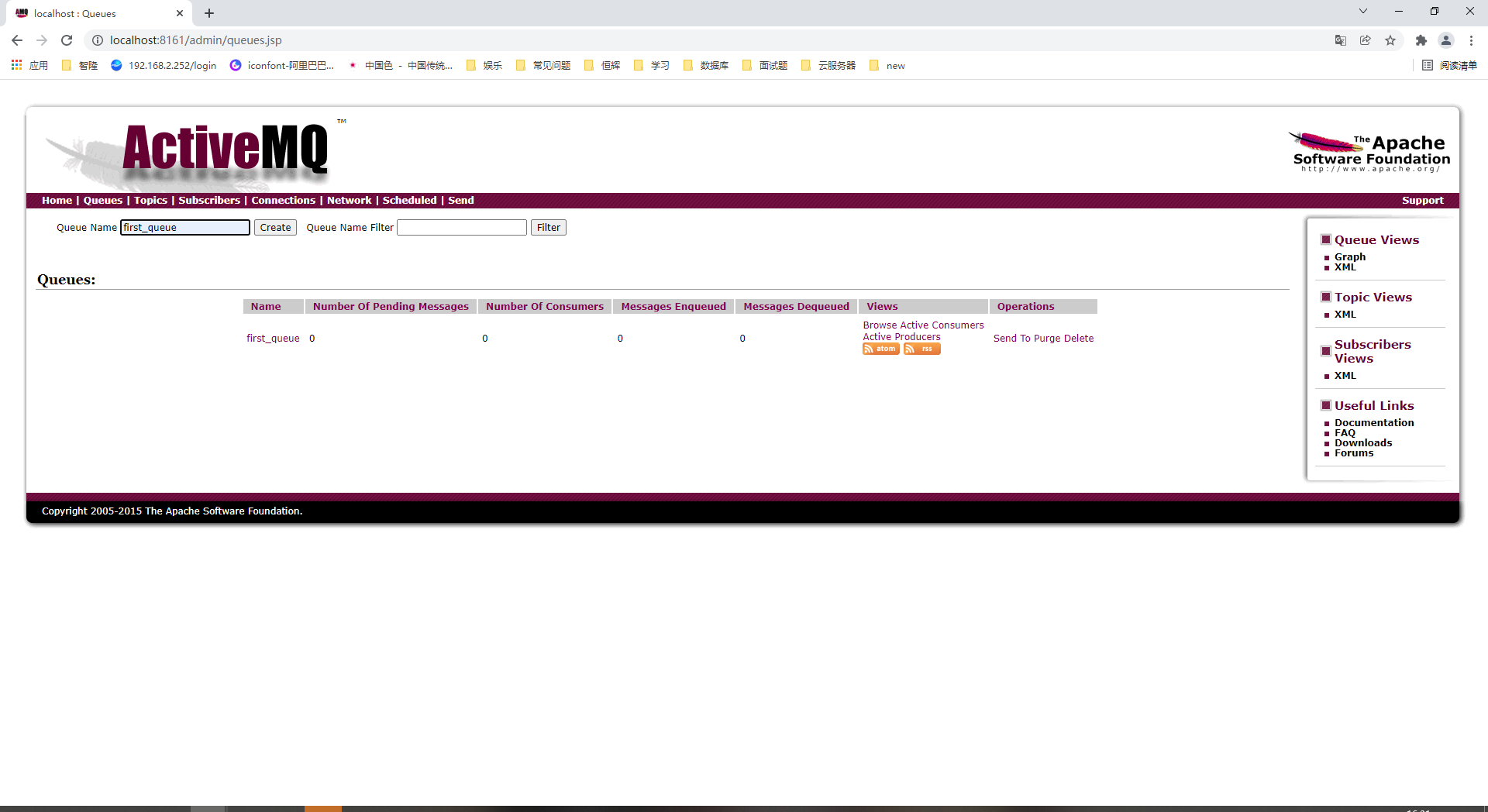Open the browser extensions puzzle icon

[x=1421, y=40]
